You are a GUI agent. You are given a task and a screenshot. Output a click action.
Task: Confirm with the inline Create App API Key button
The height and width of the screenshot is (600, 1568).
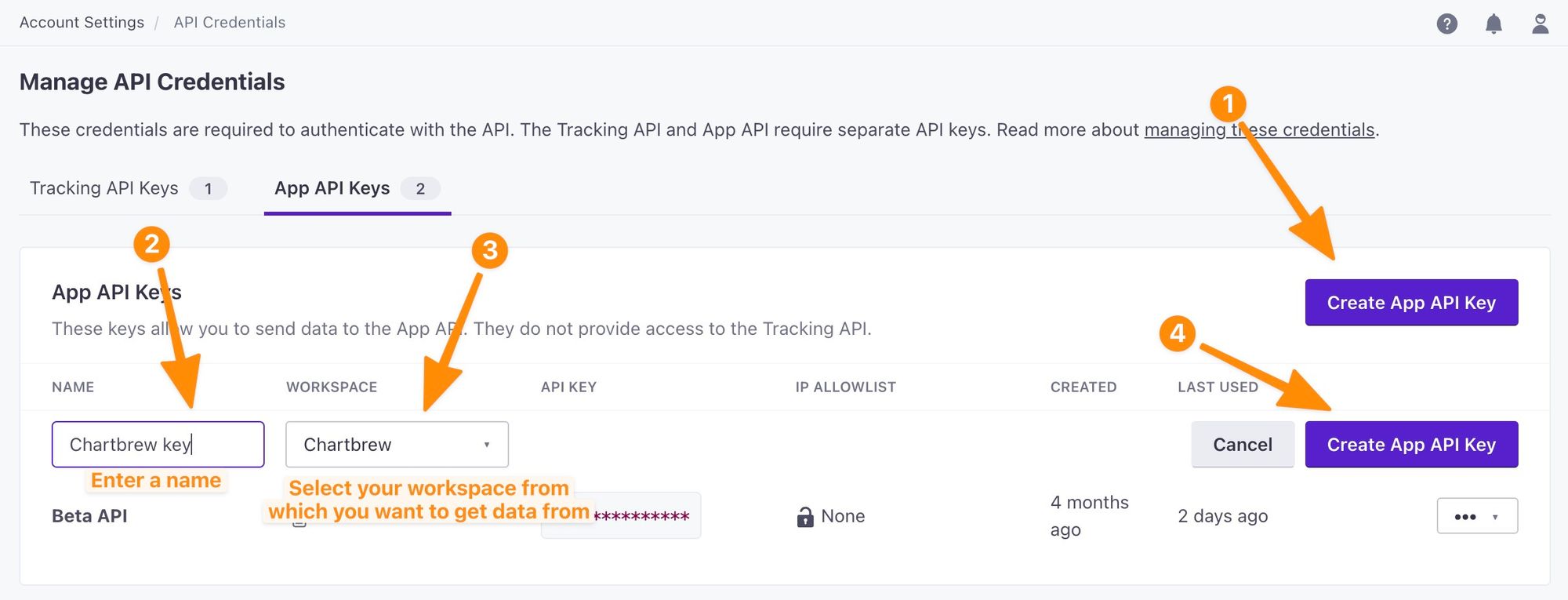(x=1410, y=444)
